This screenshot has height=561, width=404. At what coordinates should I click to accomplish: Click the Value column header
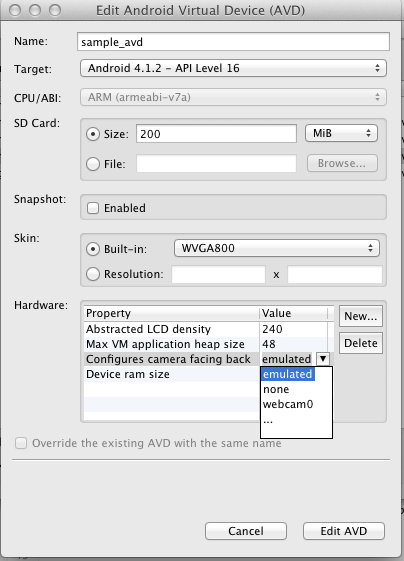click(293, 313)
